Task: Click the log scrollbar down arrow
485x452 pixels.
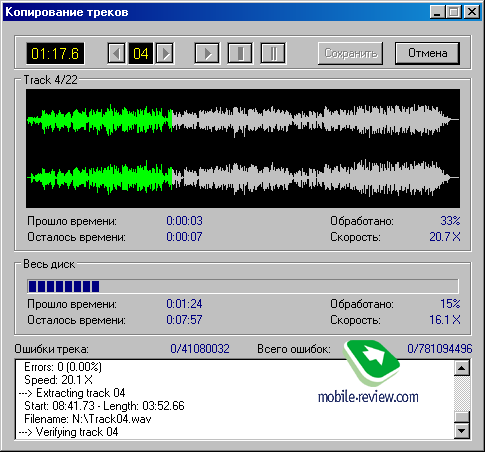Action: [x=462, y=431]
